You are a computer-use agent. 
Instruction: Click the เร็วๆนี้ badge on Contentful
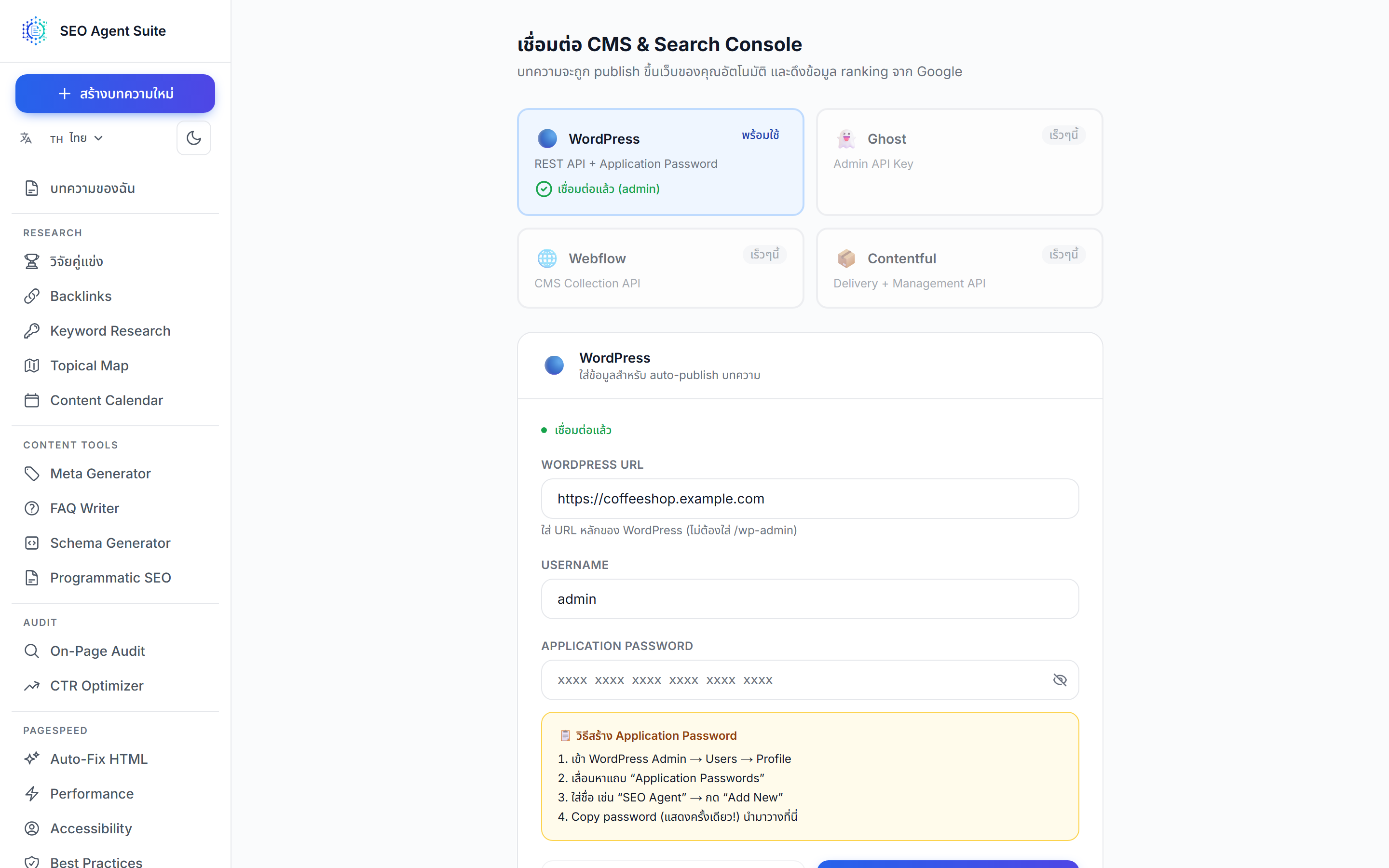(1063, 254)
